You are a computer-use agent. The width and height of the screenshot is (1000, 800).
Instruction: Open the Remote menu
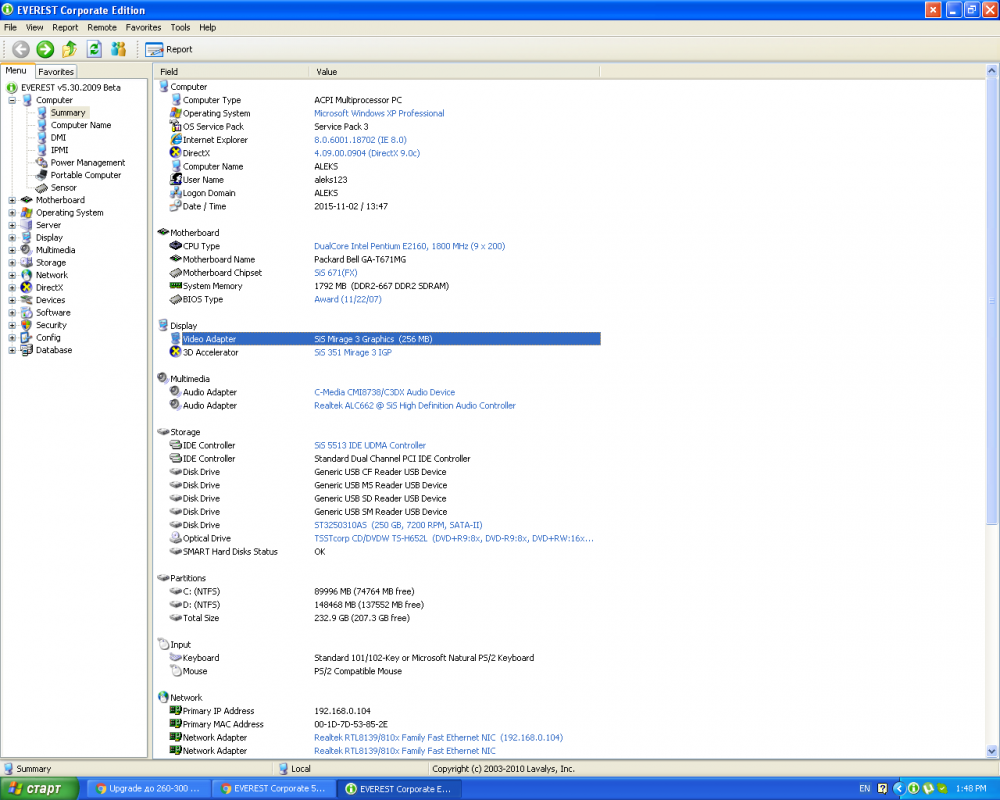pyautogui.click(x=102, y=27)
